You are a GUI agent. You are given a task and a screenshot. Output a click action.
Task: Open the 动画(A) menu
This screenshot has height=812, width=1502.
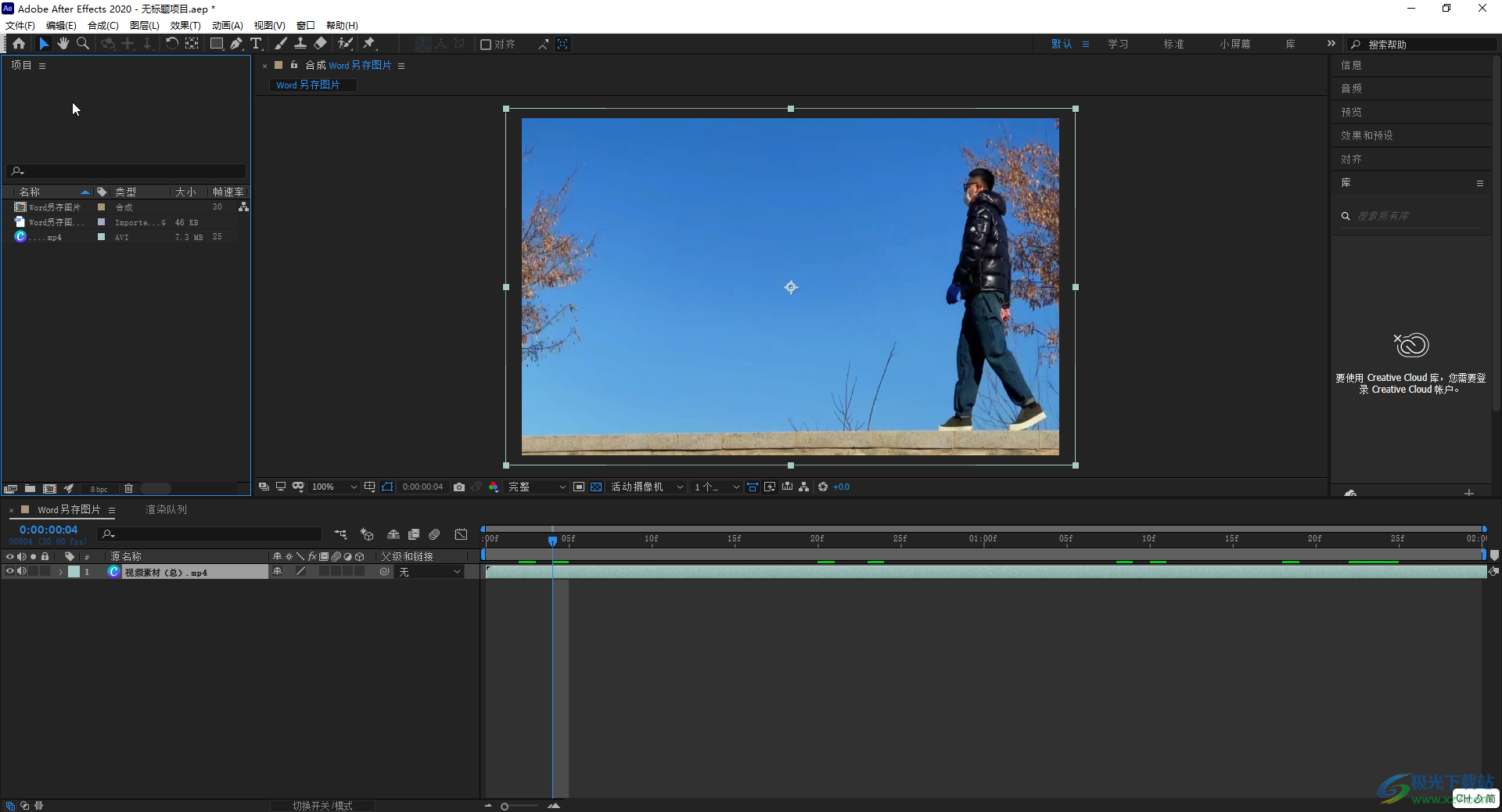click(228, 25)
